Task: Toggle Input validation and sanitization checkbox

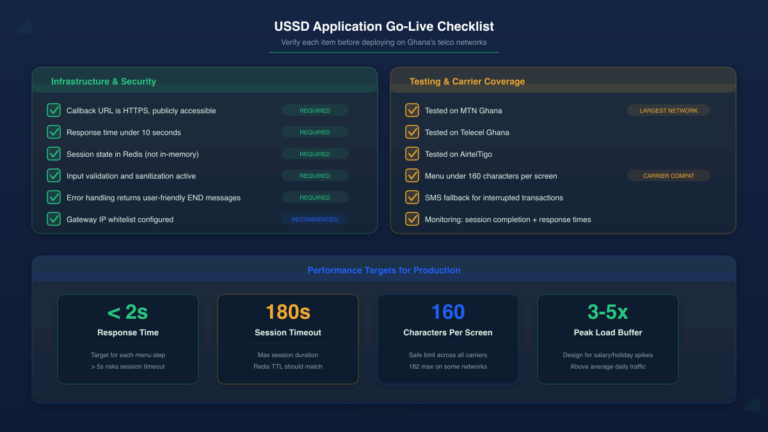Action: [x=54, y=175]
